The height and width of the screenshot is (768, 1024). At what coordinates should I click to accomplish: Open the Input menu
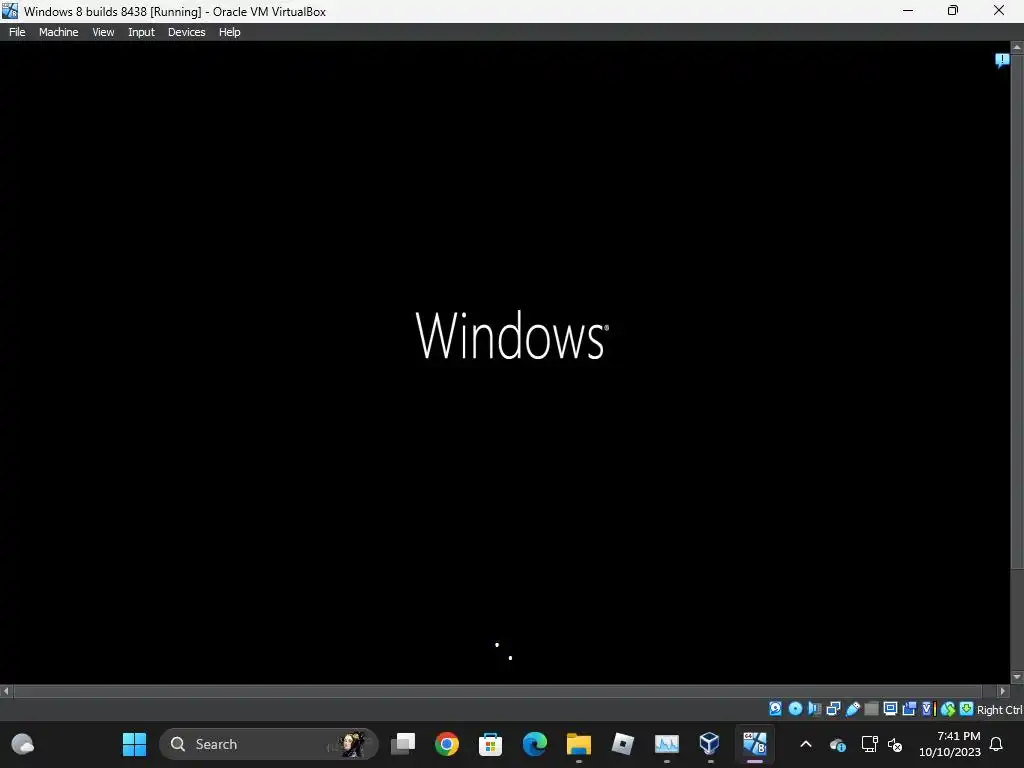point(141,32)
